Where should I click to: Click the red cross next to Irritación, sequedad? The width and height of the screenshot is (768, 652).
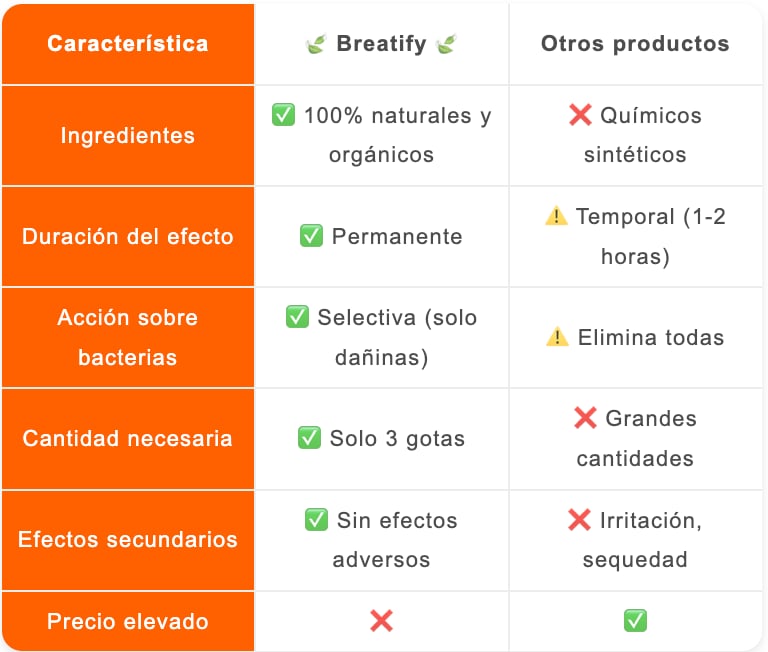point(579,520)
